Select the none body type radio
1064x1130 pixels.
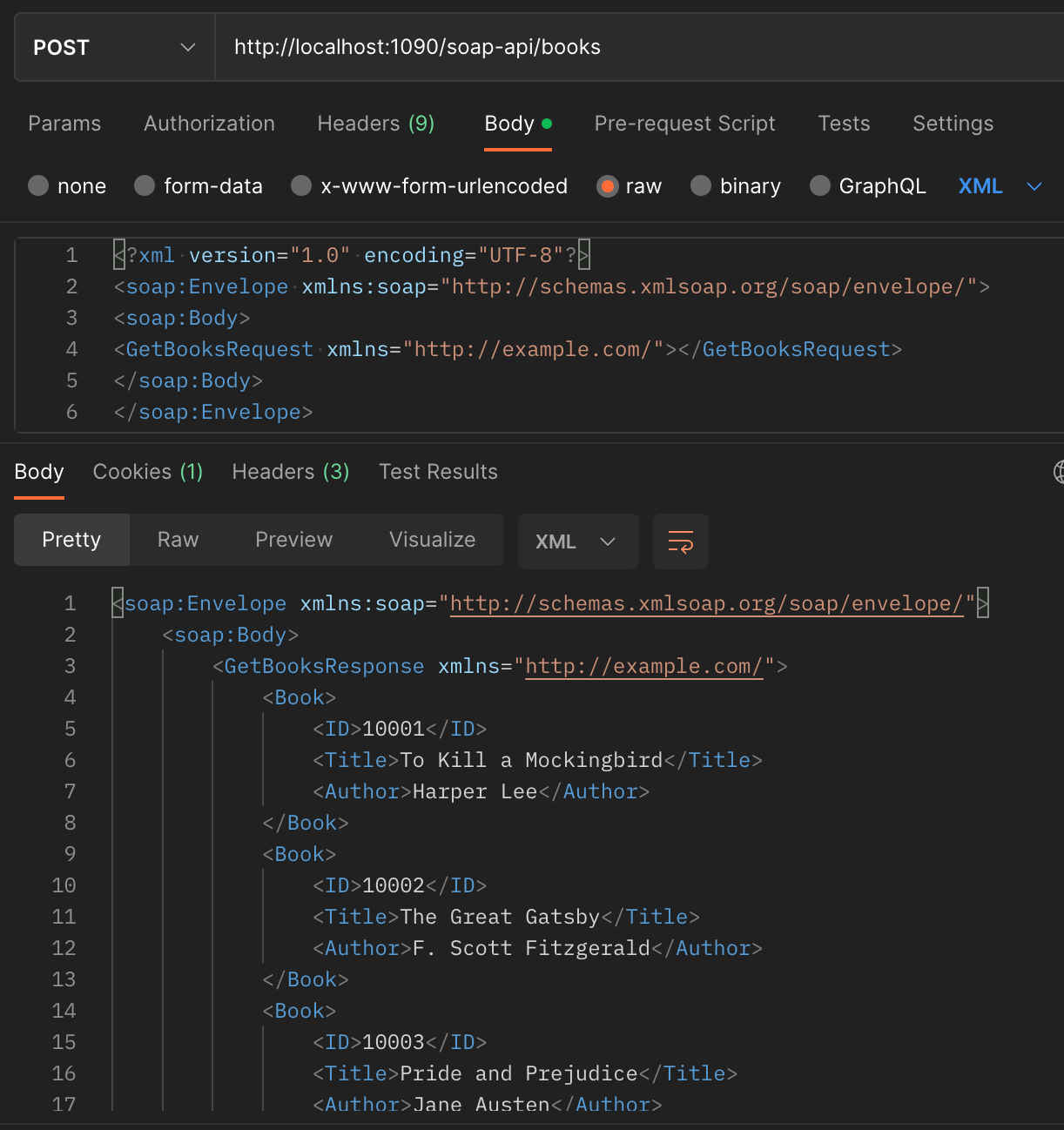tap(38, 186)
